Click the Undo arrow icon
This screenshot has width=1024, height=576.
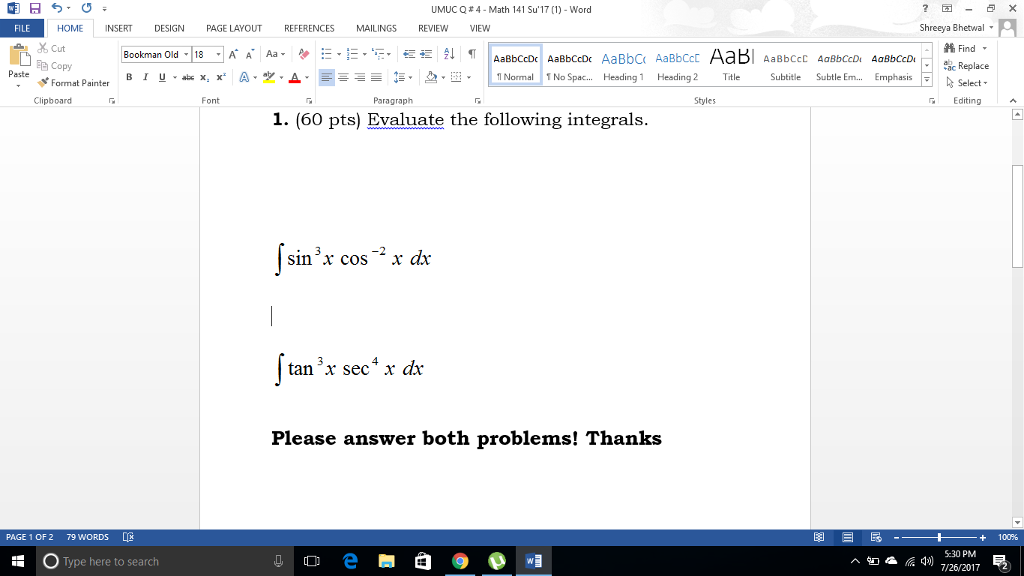(58, 9)
